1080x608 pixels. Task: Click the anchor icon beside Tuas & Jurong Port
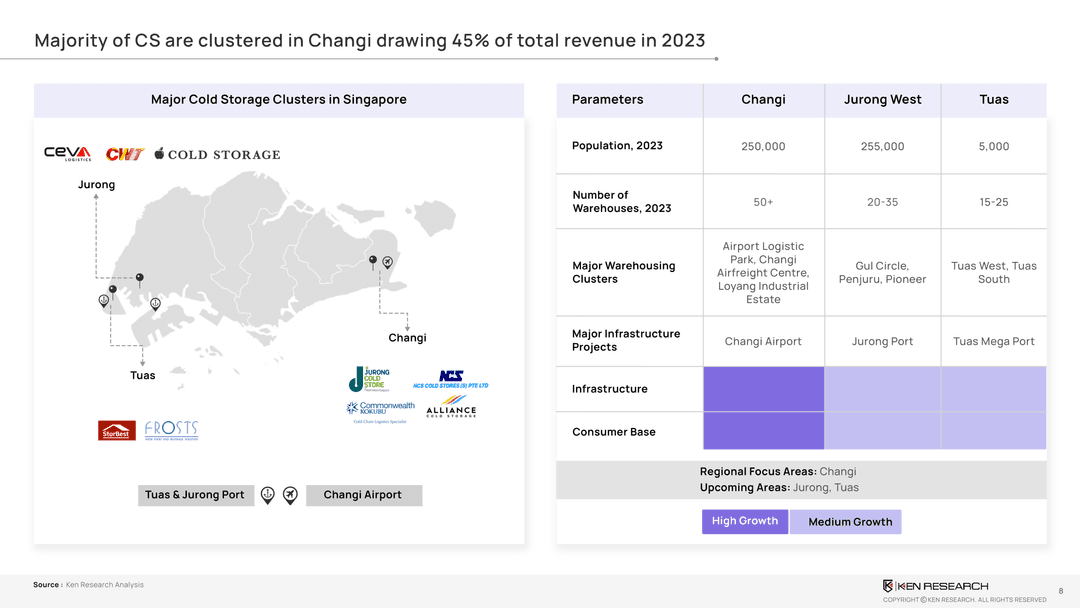pos(267,495)
